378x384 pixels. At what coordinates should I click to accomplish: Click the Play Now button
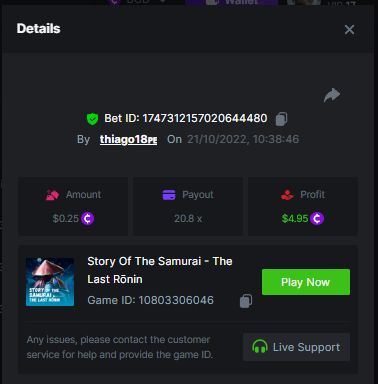click(x=306, y=282)
